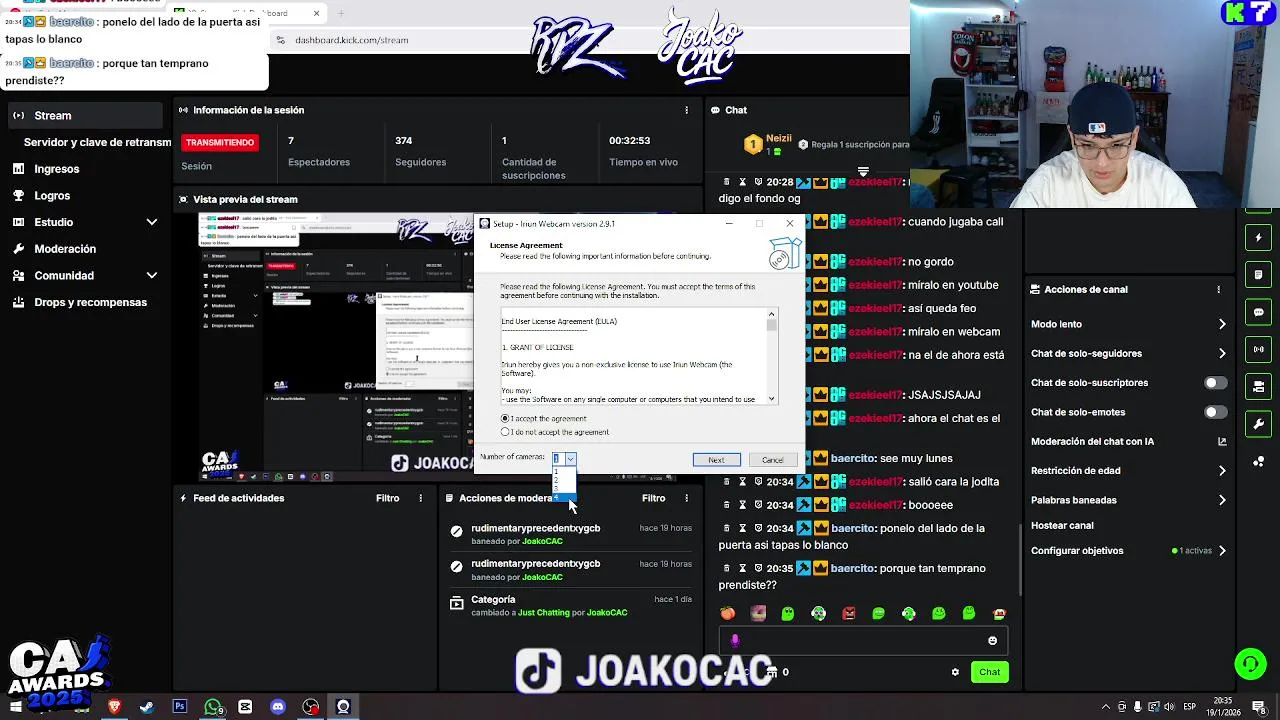Open the wrench tools sidebar icon

[x=1258, y=424]
